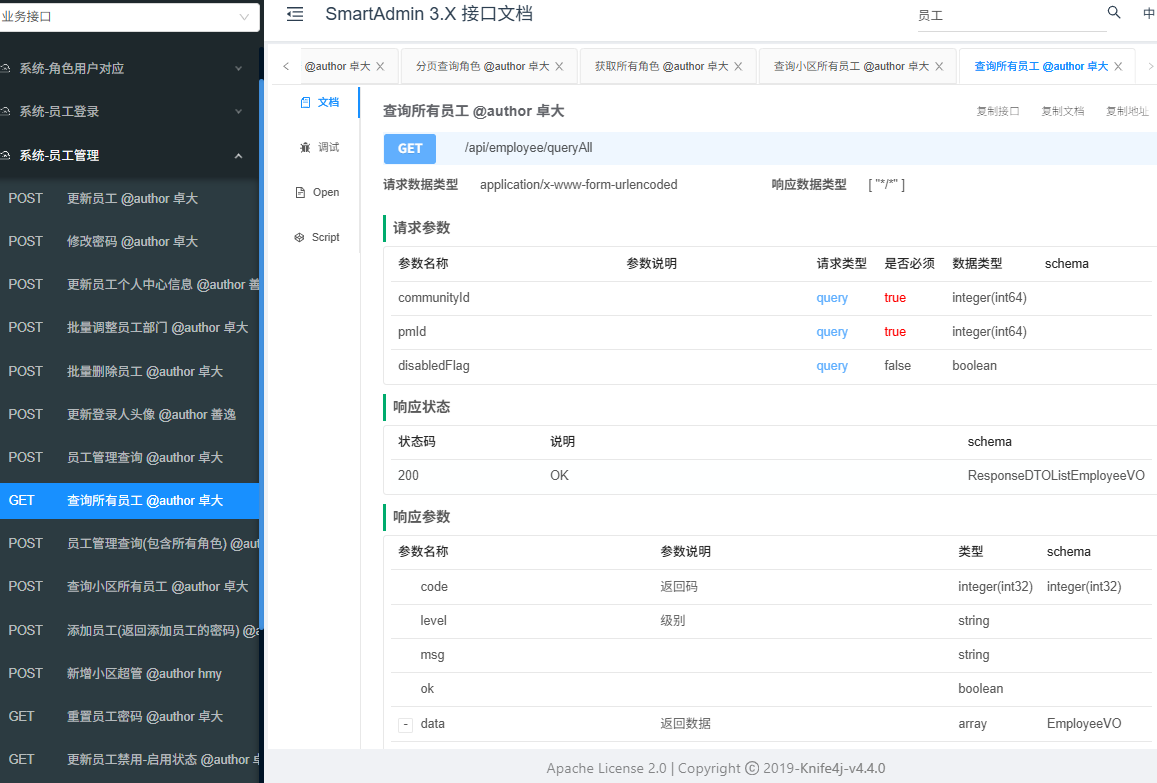1157x783 pixels.
Task: Open POST 更新员工 in sidebar
Action: [x=129, y=199]
